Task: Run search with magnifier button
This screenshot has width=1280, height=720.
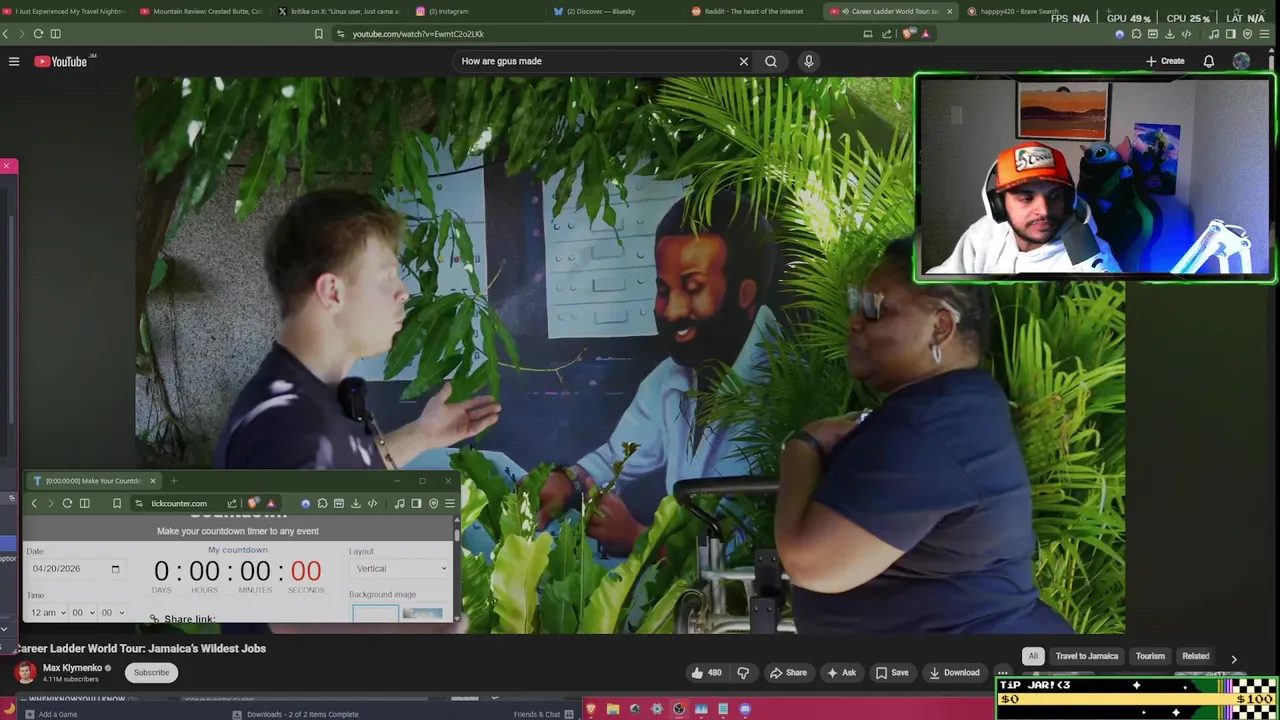Action: click(x=771, y=61)
